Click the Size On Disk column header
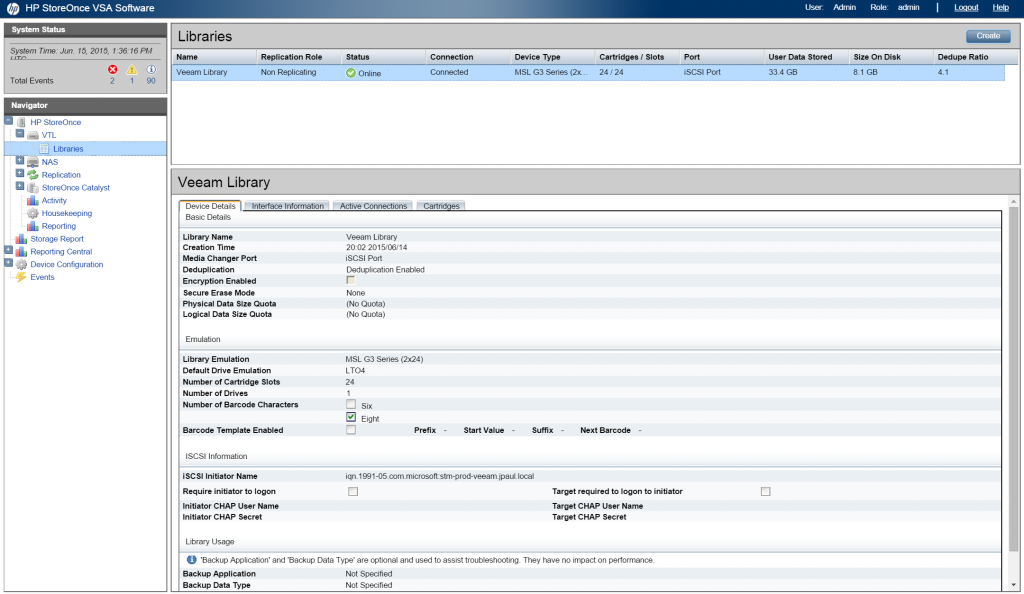Screen dimensions: 1024x594 [x=891, y=57]
